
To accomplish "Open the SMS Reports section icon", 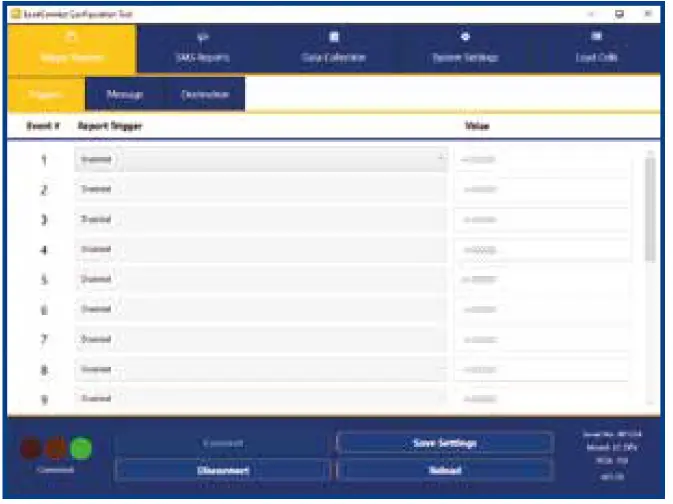I will tap(203, 37).
